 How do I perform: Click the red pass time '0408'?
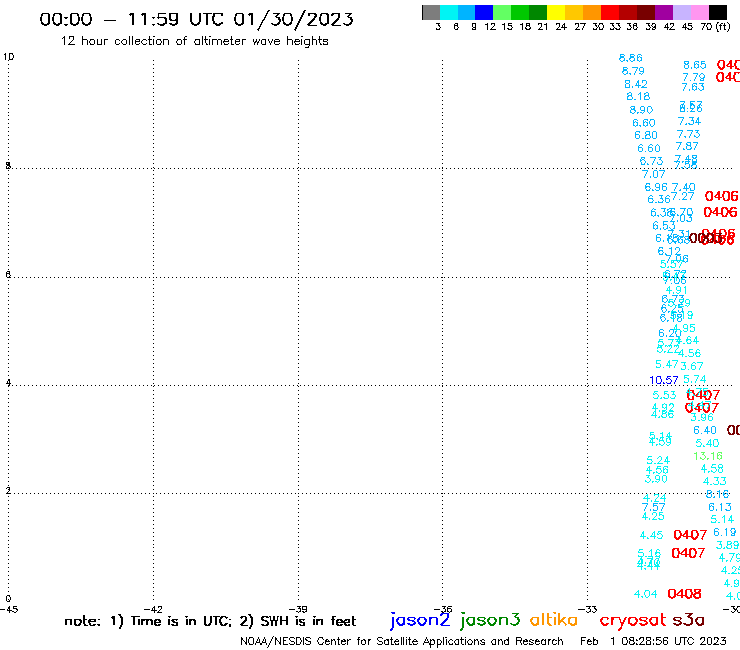[684, 594]
